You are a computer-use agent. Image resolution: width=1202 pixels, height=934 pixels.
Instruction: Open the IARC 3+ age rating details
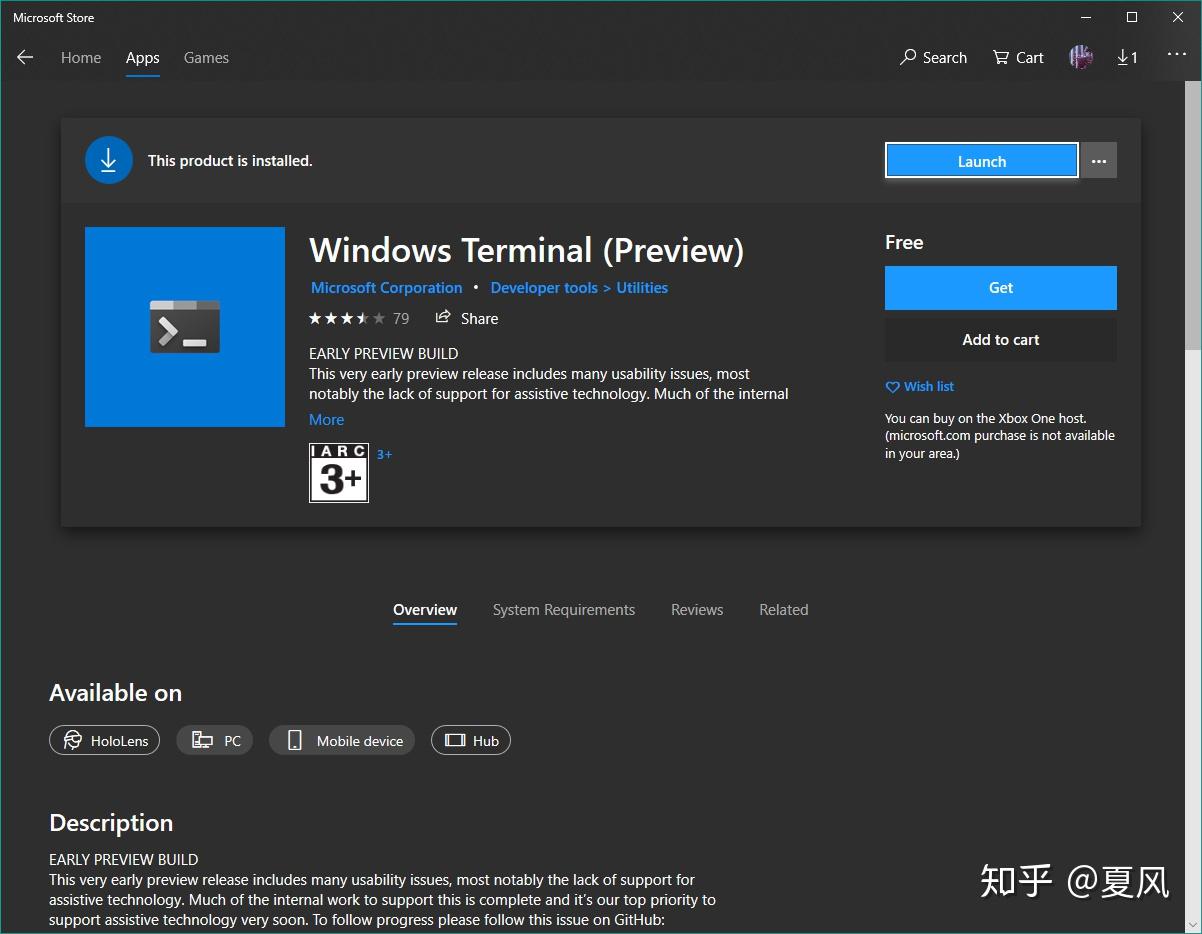338,472
